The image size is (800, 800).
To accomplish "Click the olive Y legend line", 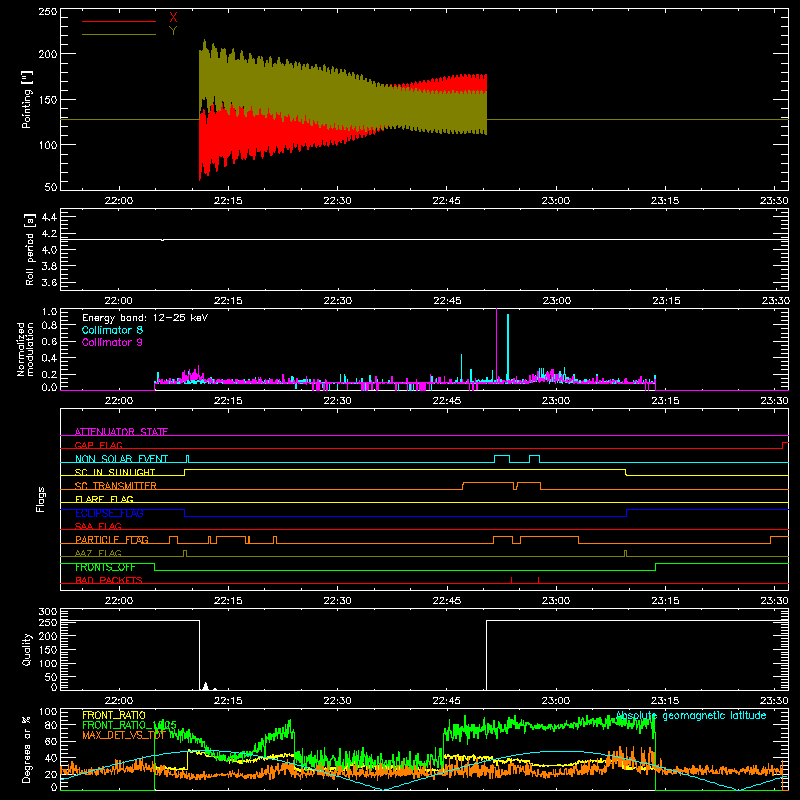I will point(118,34).
